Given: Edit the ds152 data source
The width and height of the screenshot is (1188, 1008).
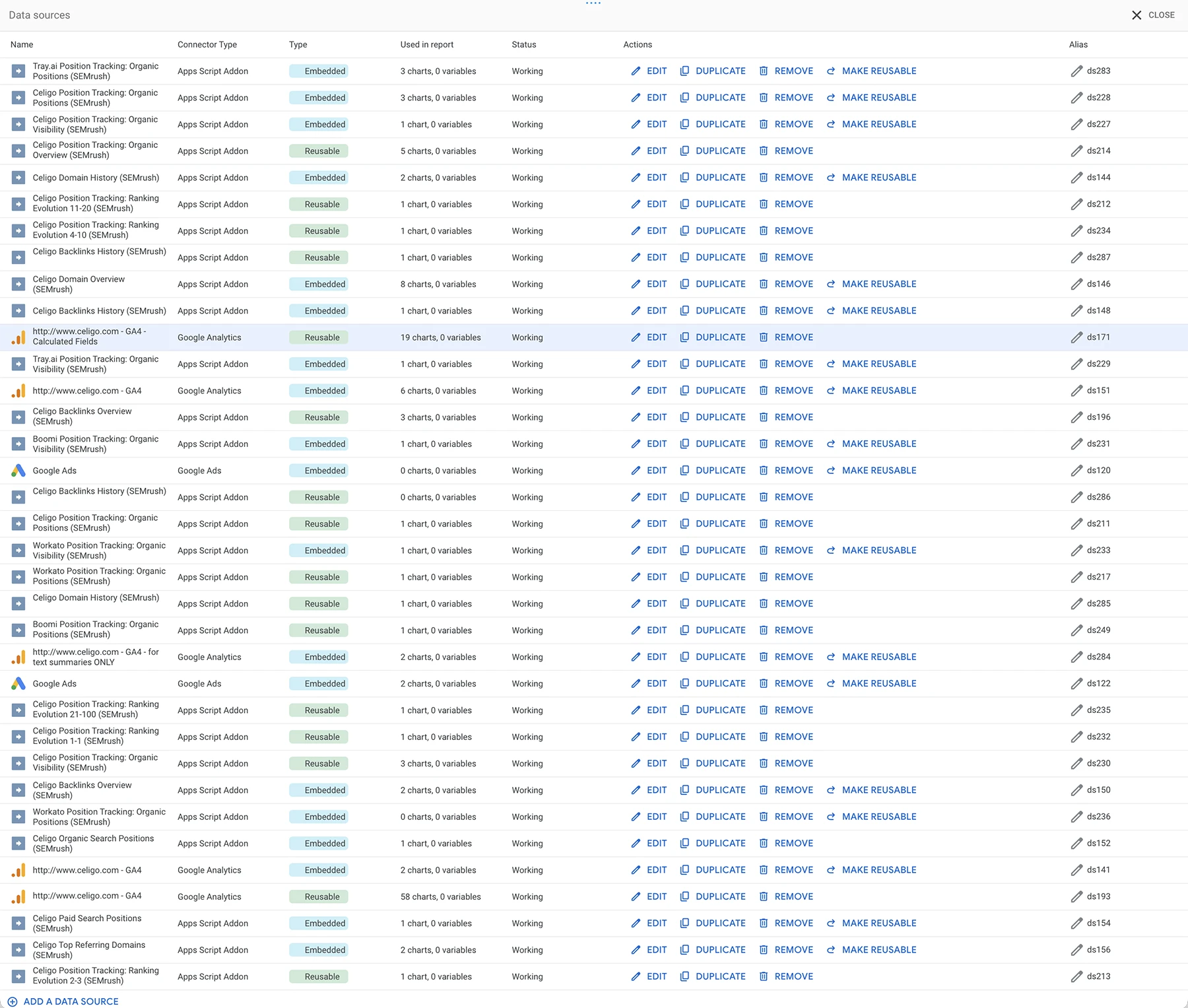Looking at the screenshot, I should pos(649,844).
